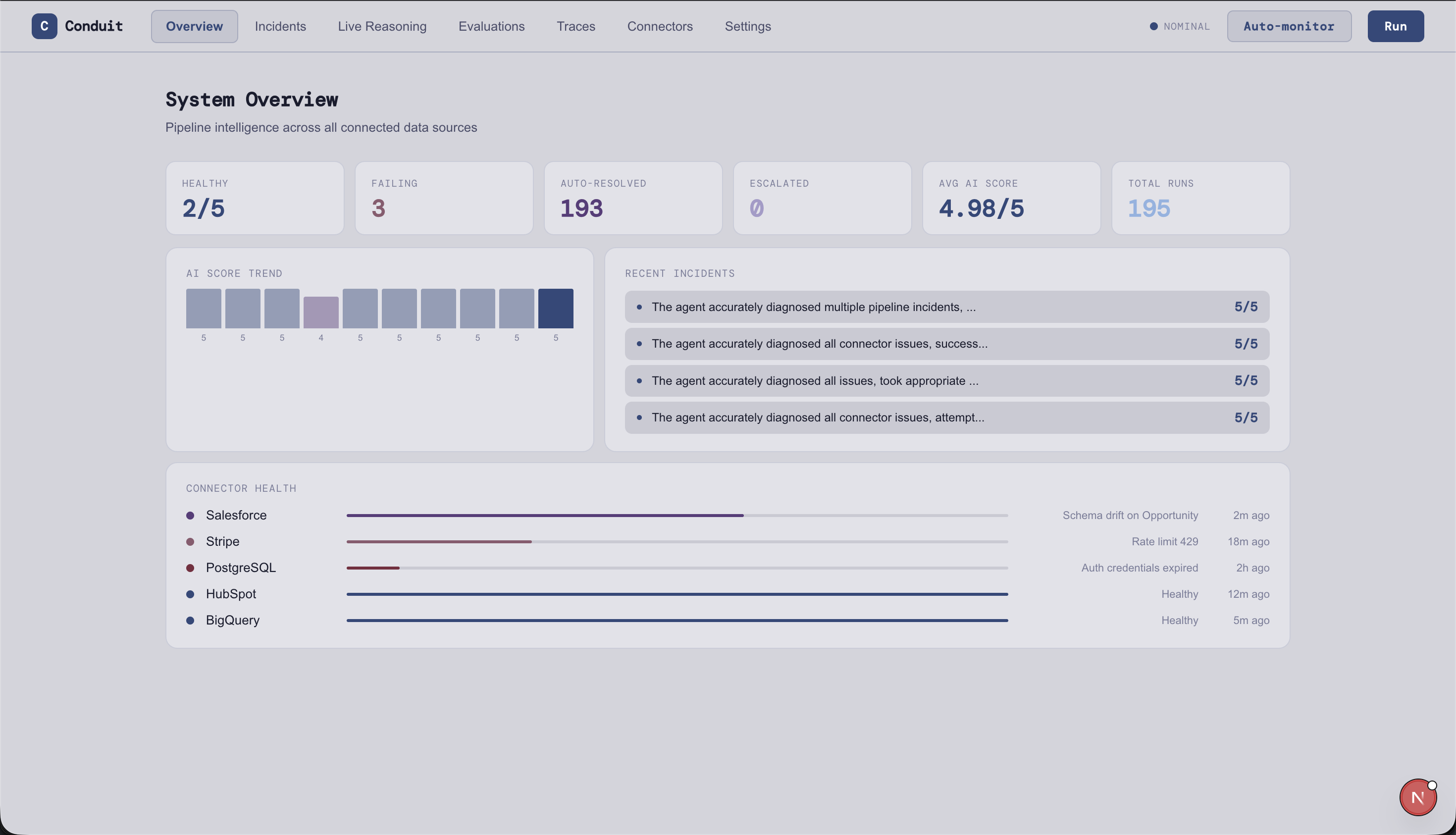Click the BigQuery connector status dot
The image size is (1456, 835).
tap(190, 621)
